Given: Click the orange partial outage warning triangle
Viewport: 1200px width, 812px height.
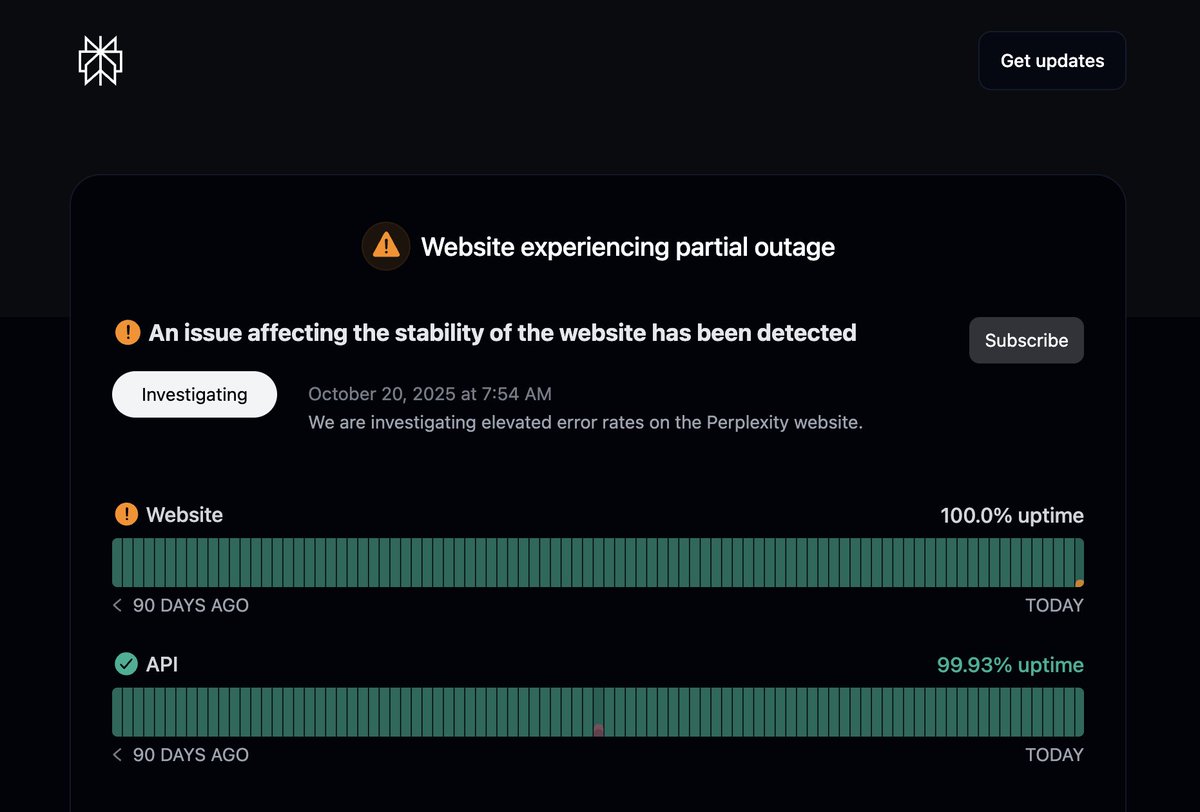Looking at the screenshot, I should pyautogui.click(x=386, y=246).
